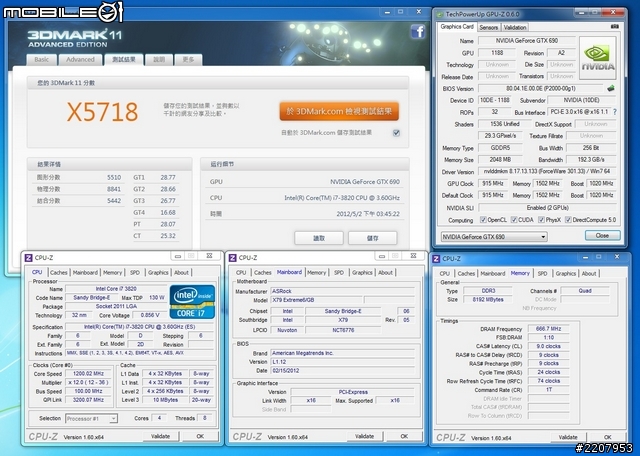Switch to the Advanced tab in 3DMark
640x456 pixels.
[x=80, y=60]
